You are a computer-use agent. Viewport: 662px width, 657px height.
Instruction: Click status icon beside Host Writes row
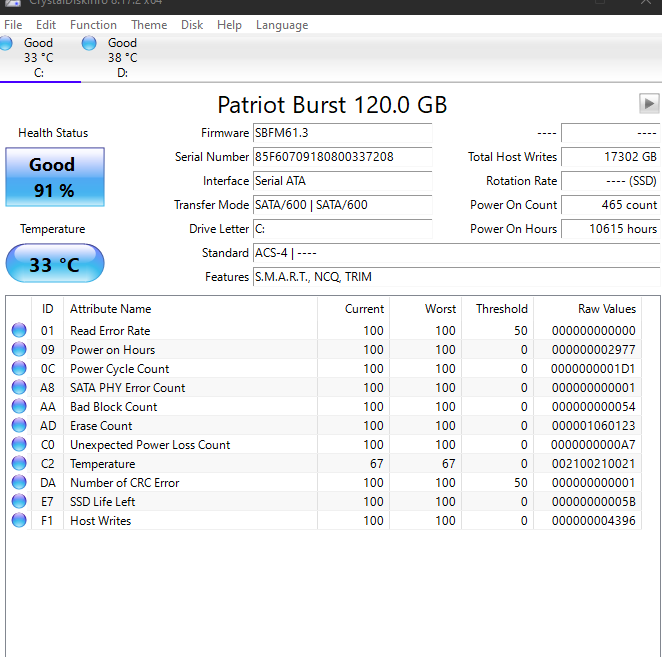point(19,521)
